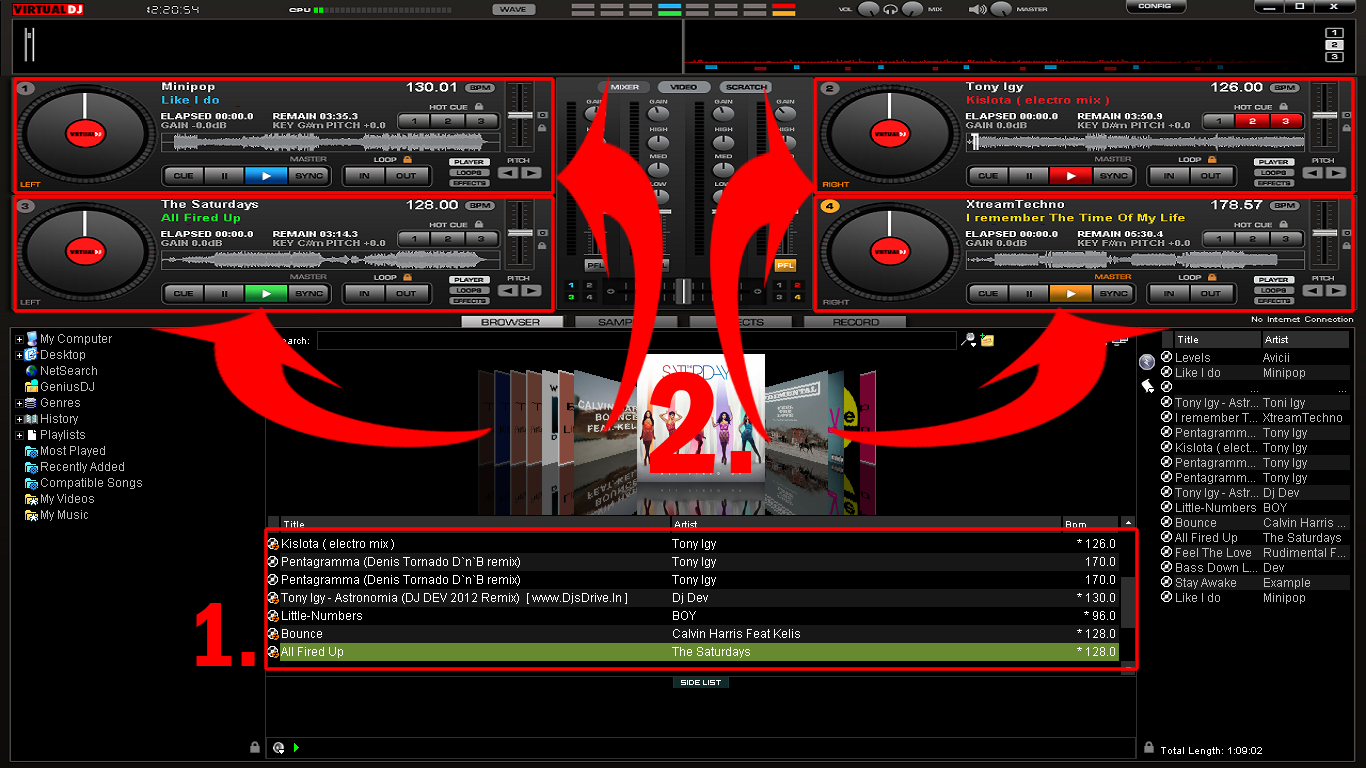
Task: Click the master speaker icon
Action: click(977, 9)
